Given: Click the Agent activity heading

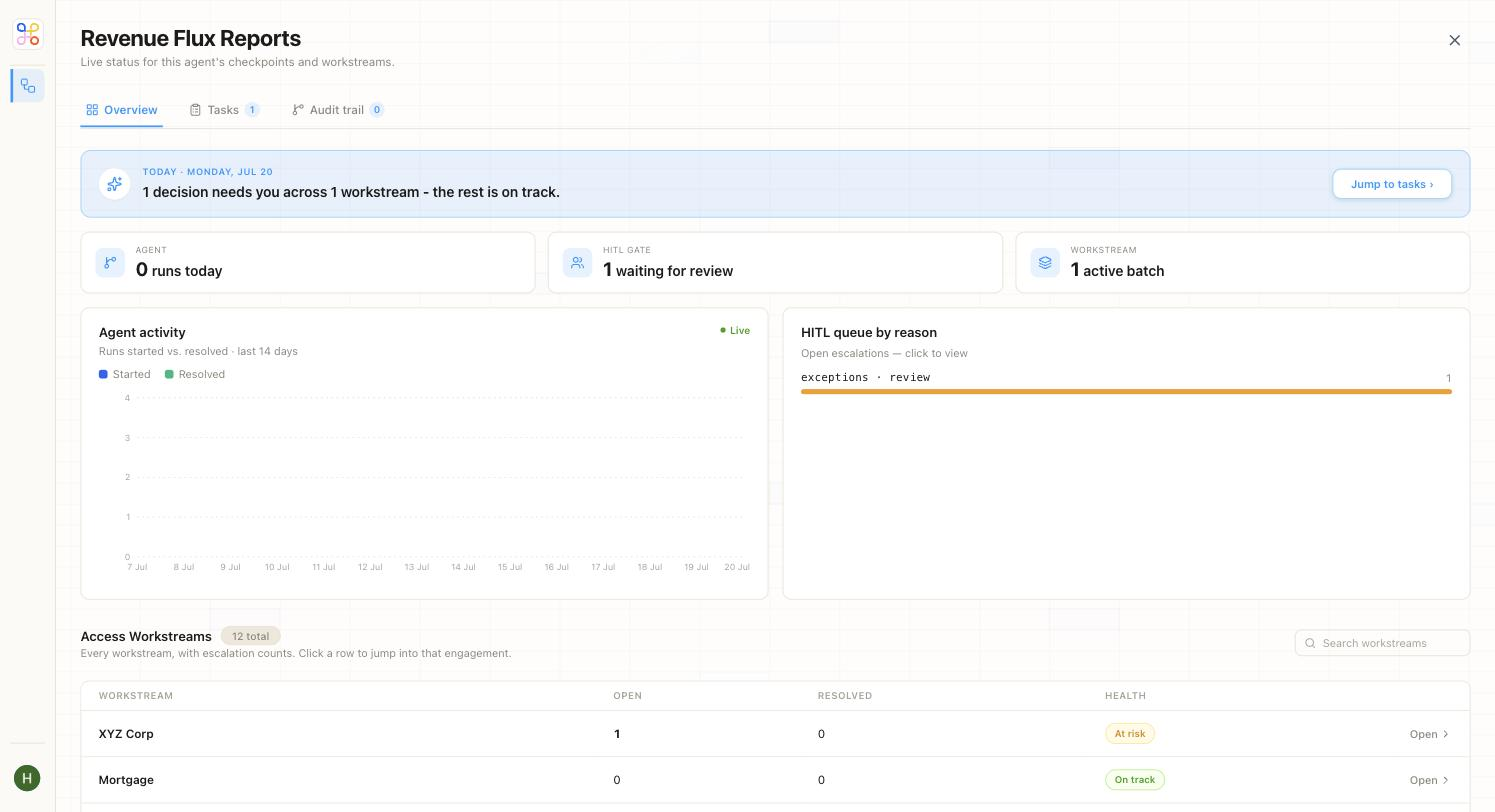Looking at the screenshot, I should (142, 332).
